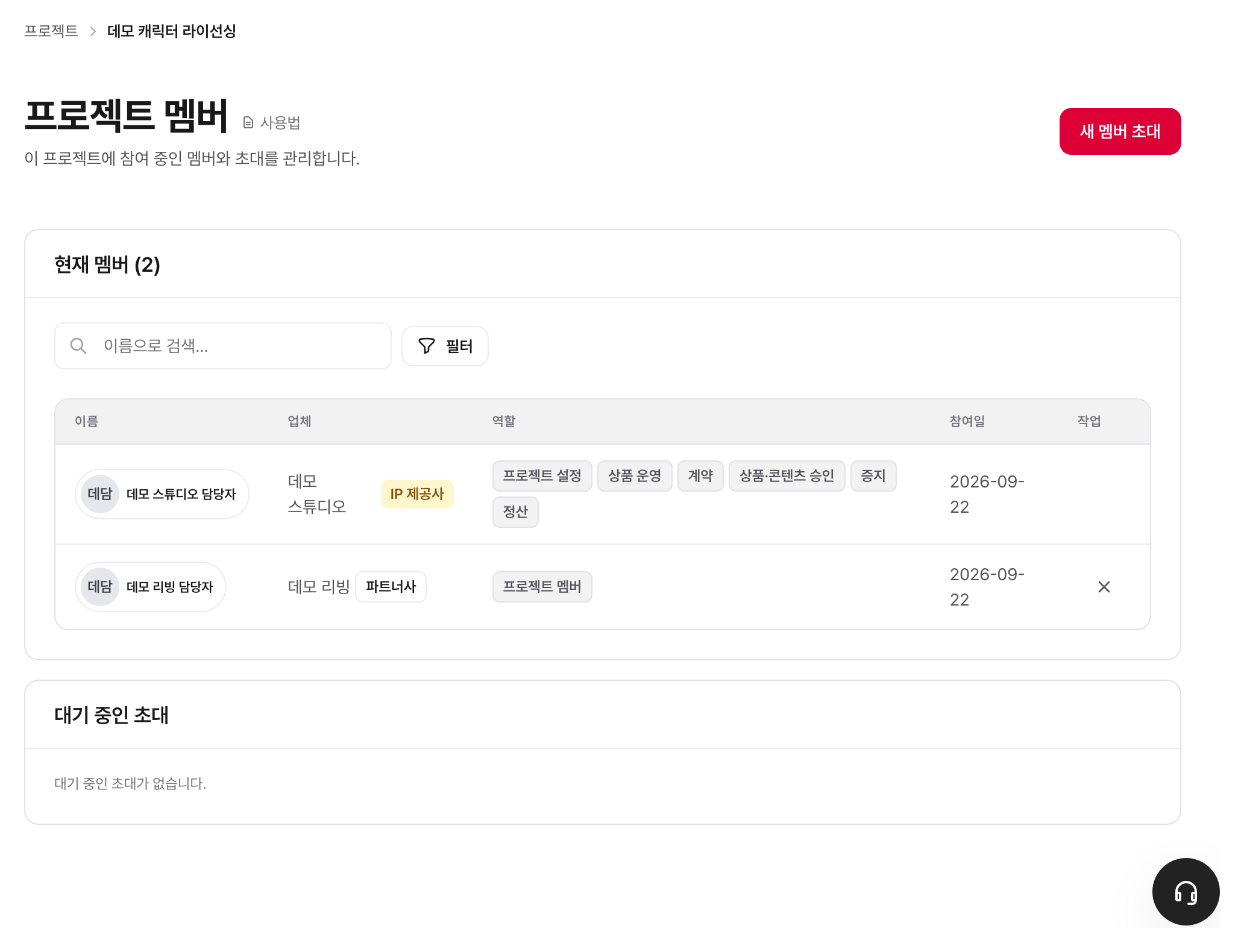Click 대기 중인 초대가 없습니다 message
The width and height of the screenshot is (1244, 952).
click(x=130, y=783)
